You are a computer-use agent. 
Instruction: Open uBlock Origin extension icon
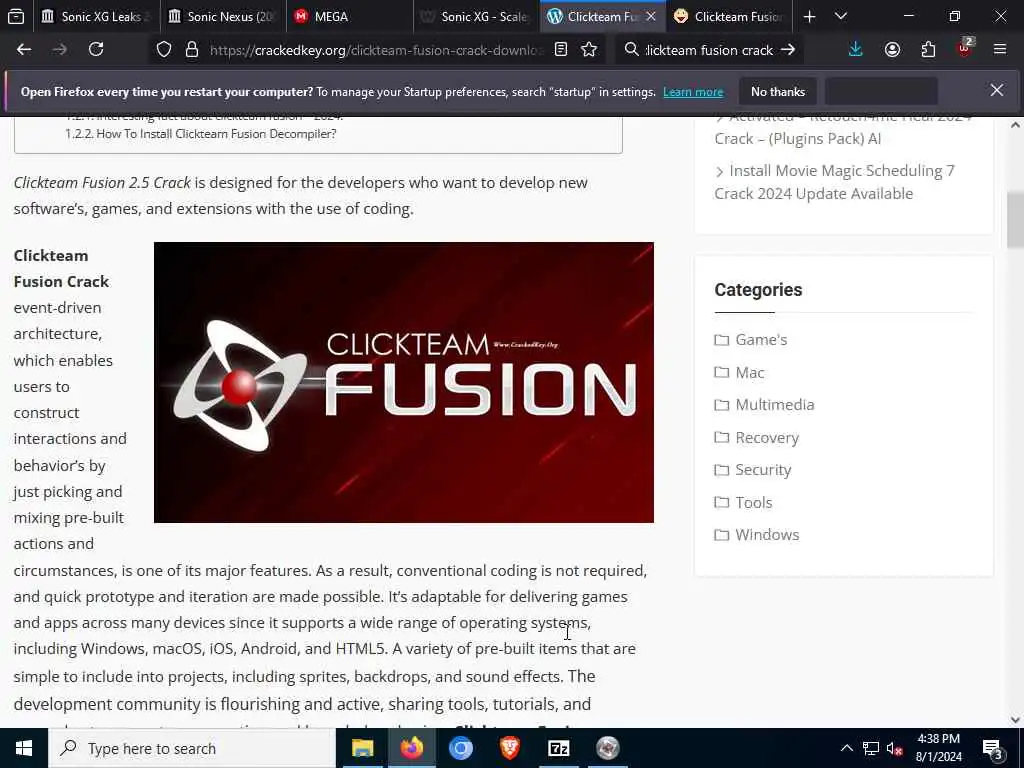[x=965, y=48]
